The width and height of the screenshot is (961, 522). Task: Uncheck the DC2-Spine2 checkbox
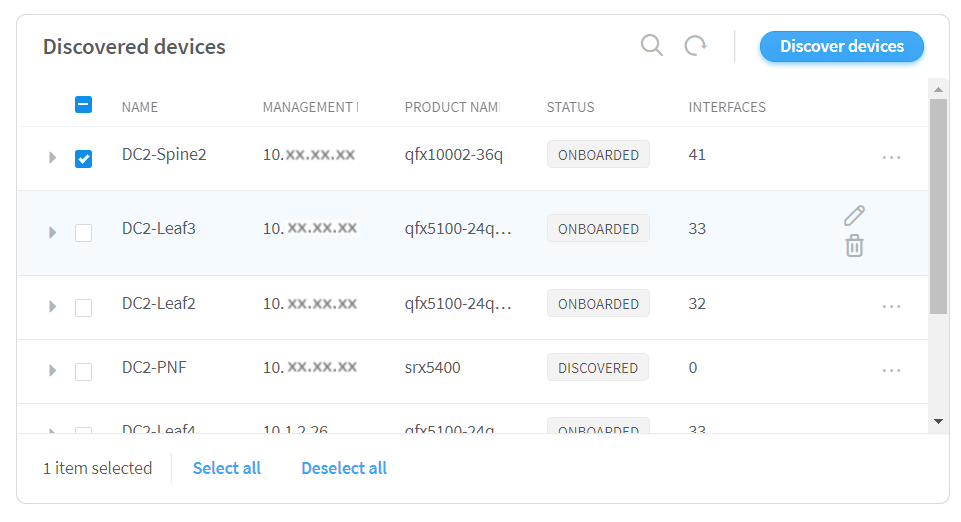(84, 158)
